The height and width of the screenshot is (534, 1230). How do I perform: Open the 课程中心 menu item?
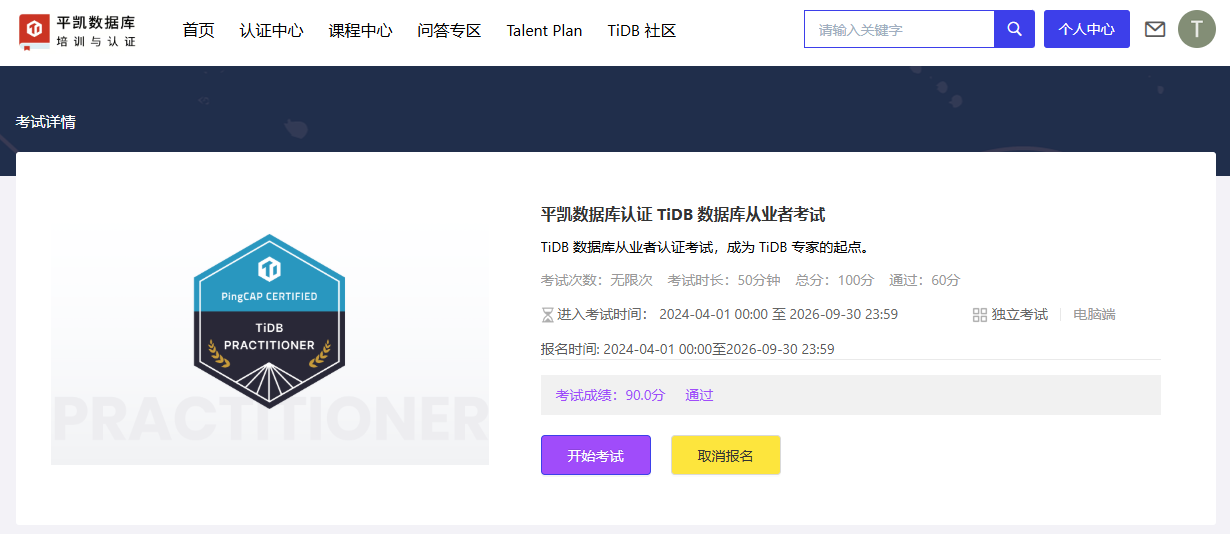click(360, 30)
